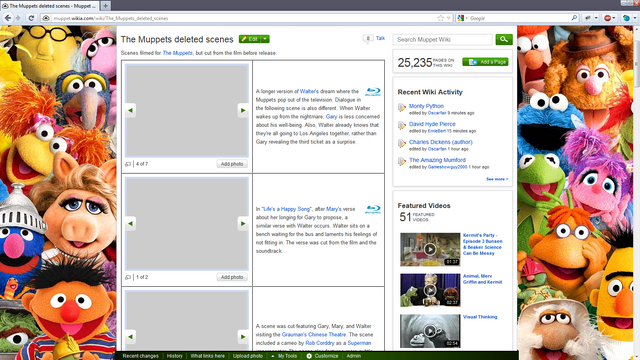Bookmark this page with the star icon
This screenshot has height=360, width=640.
440,18
